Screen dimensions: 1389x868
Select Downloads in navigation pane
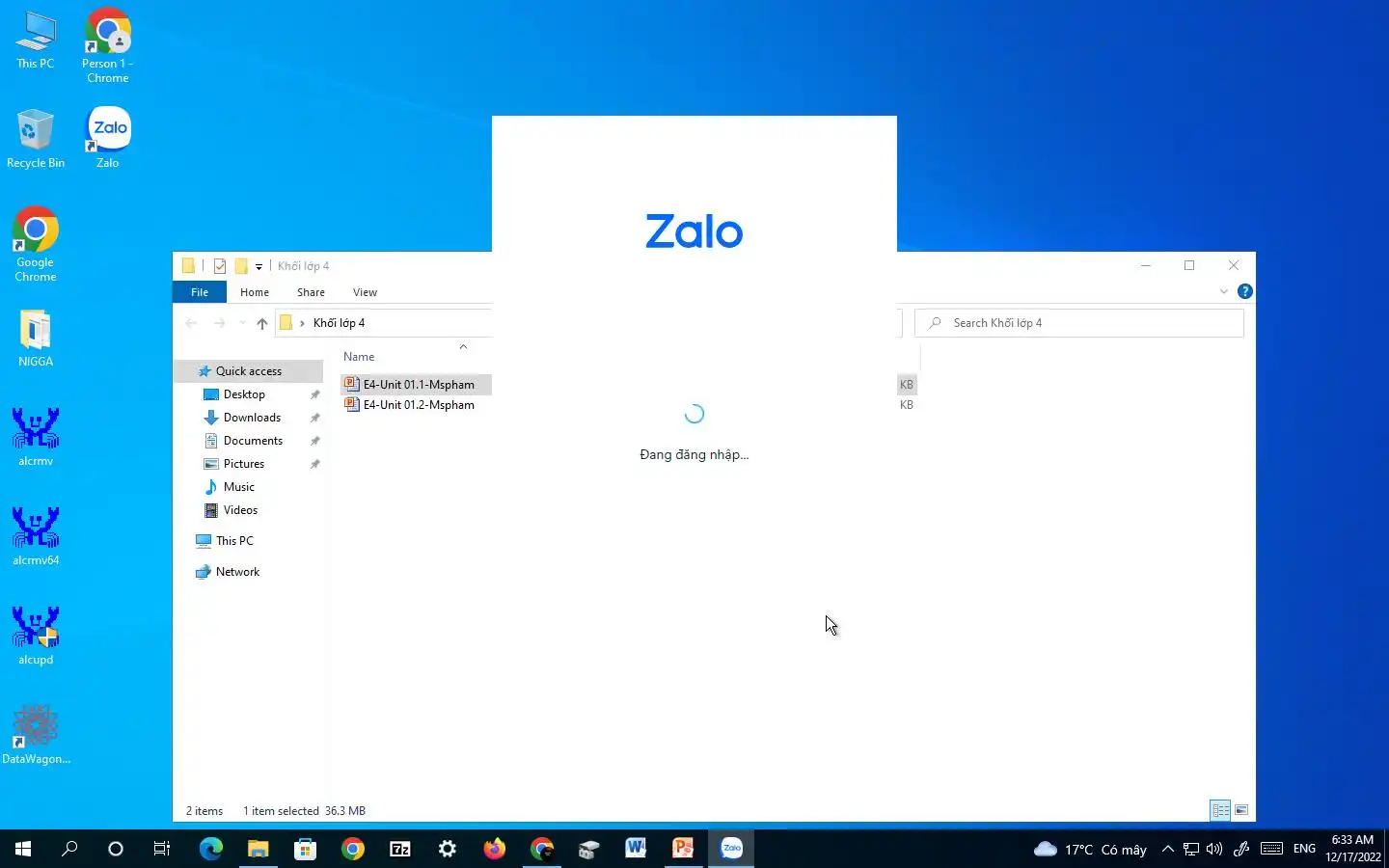coord(252,418)
